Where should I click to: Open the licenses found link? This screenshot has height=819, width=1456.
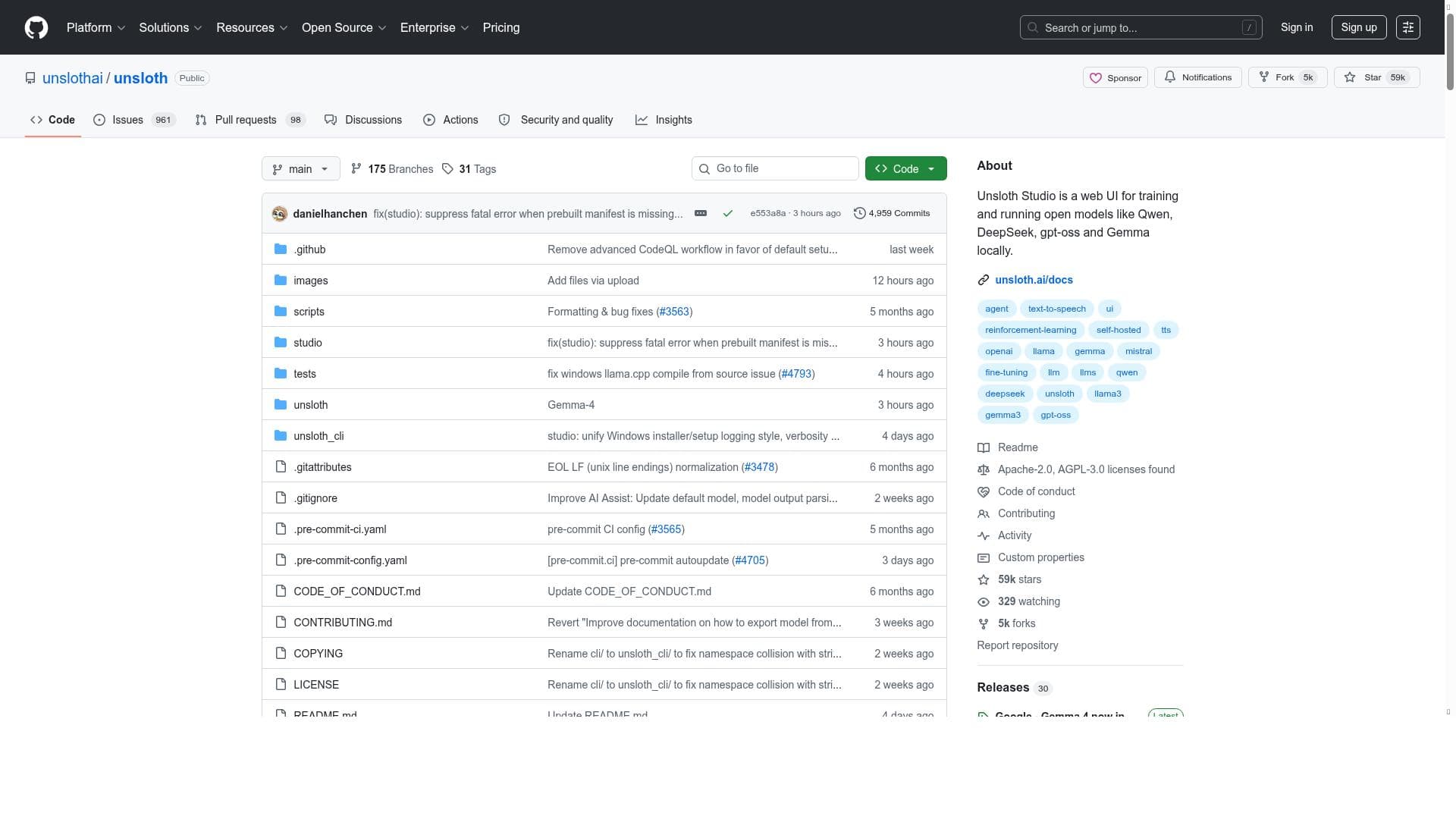click(1076, 469)
